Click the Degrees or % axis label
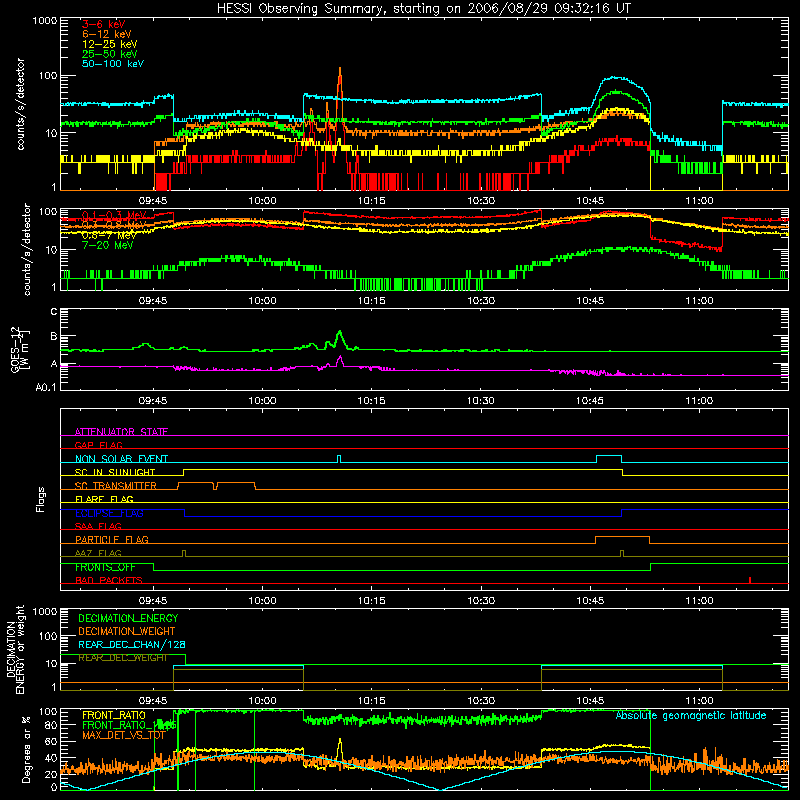The width and height of the screenshot is (800, 800). click(26, 749)
